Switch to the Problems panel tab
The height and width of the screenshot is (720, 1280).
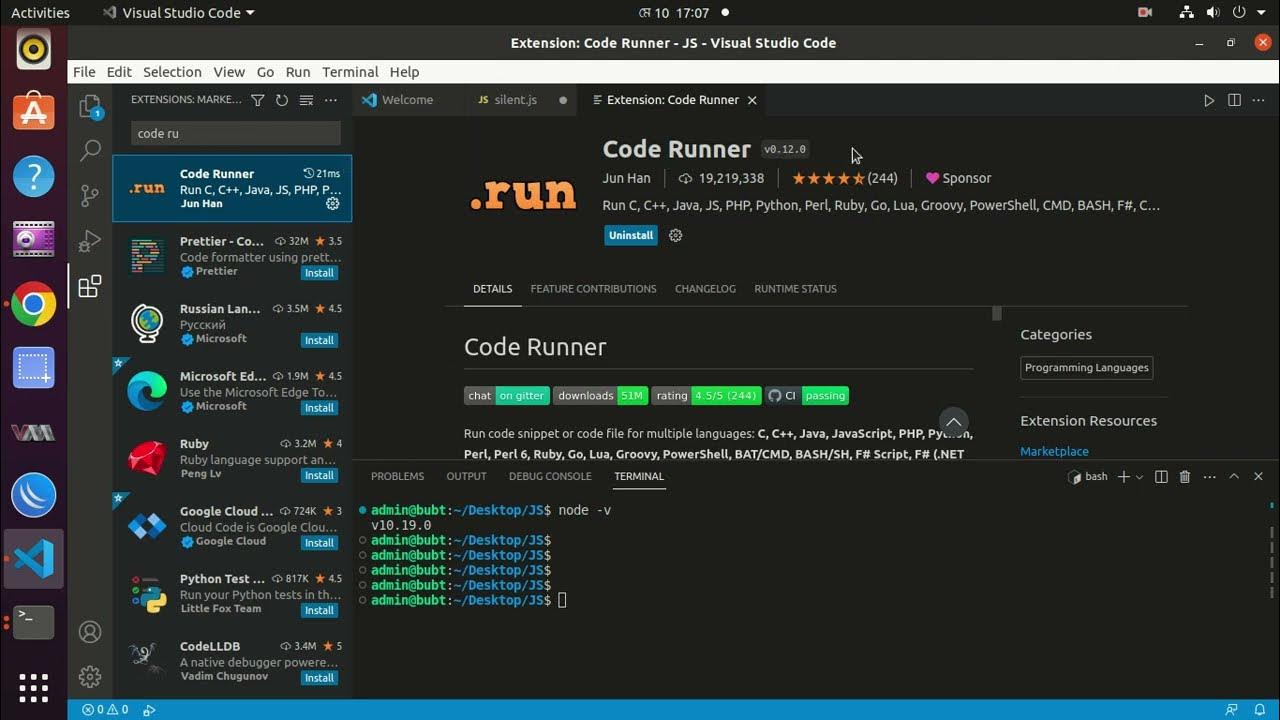(x=397, y=477)
